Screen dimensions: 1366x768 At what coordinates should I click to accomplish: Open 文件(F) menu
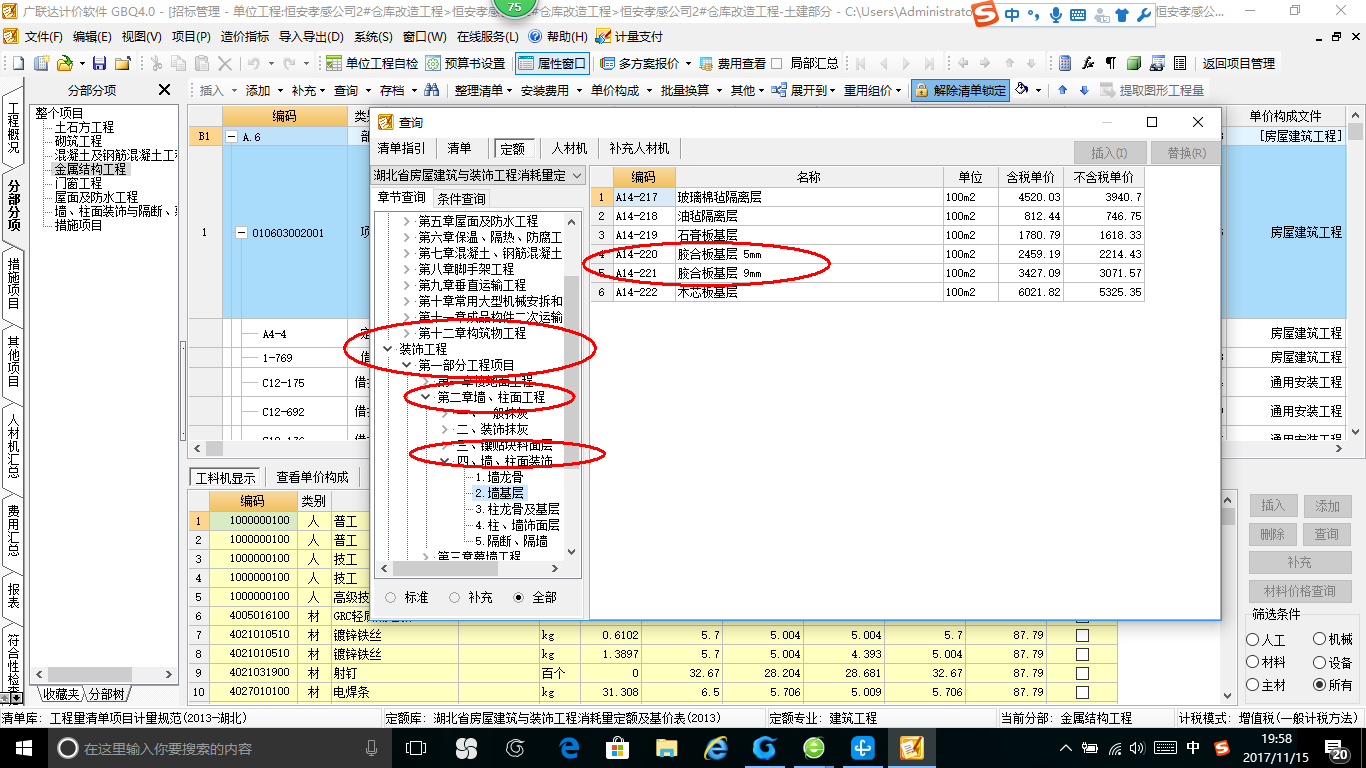pyautogui.click(x=43, y=36)
